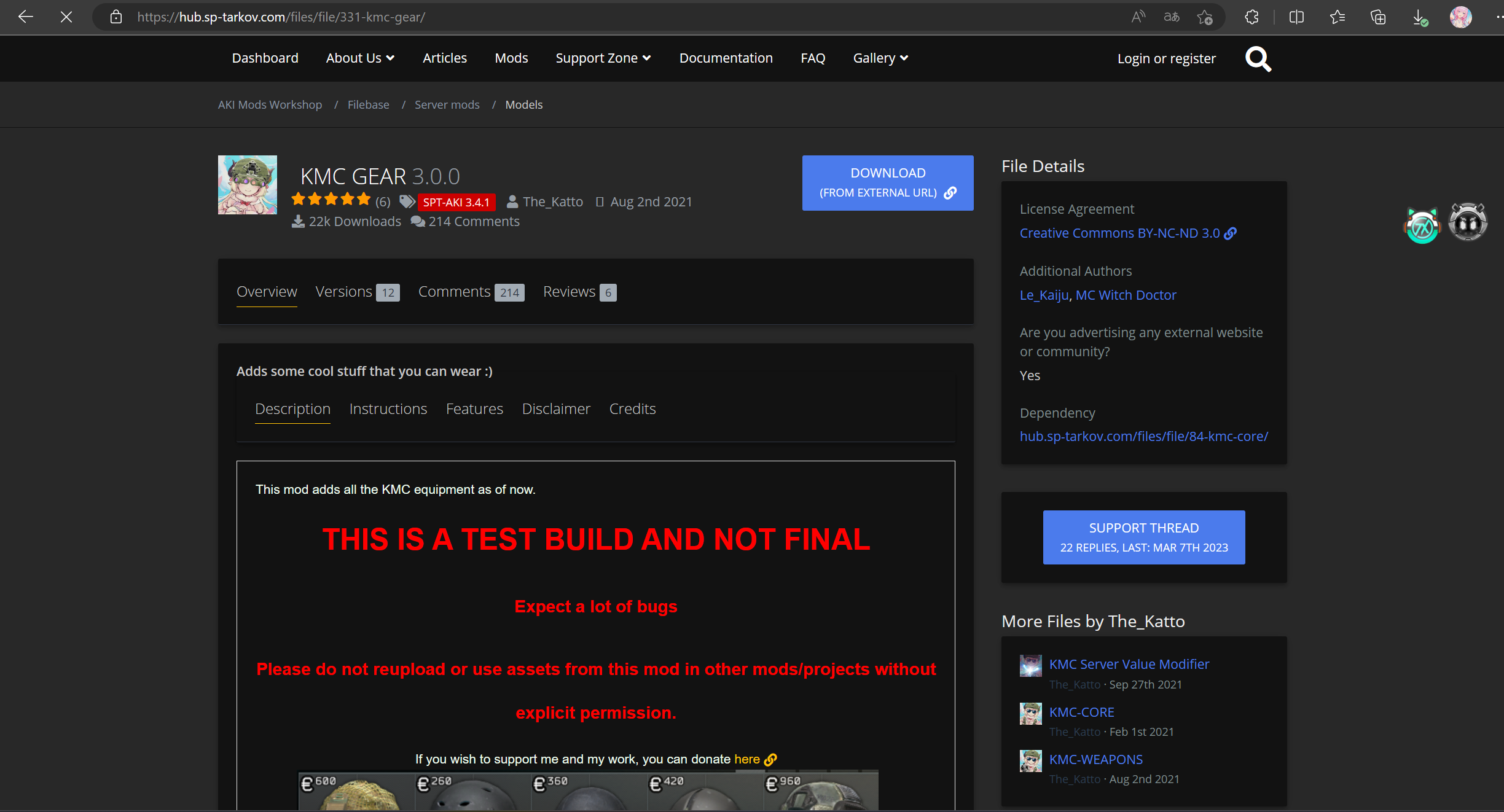The width and height of the screenshot is (1504, 812).
Task: Click Download from external URL button
Action: [x=887, y=183]
